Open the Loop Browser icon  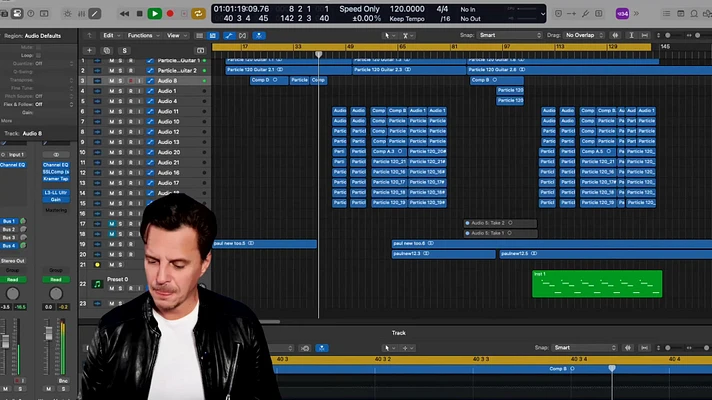694,14
